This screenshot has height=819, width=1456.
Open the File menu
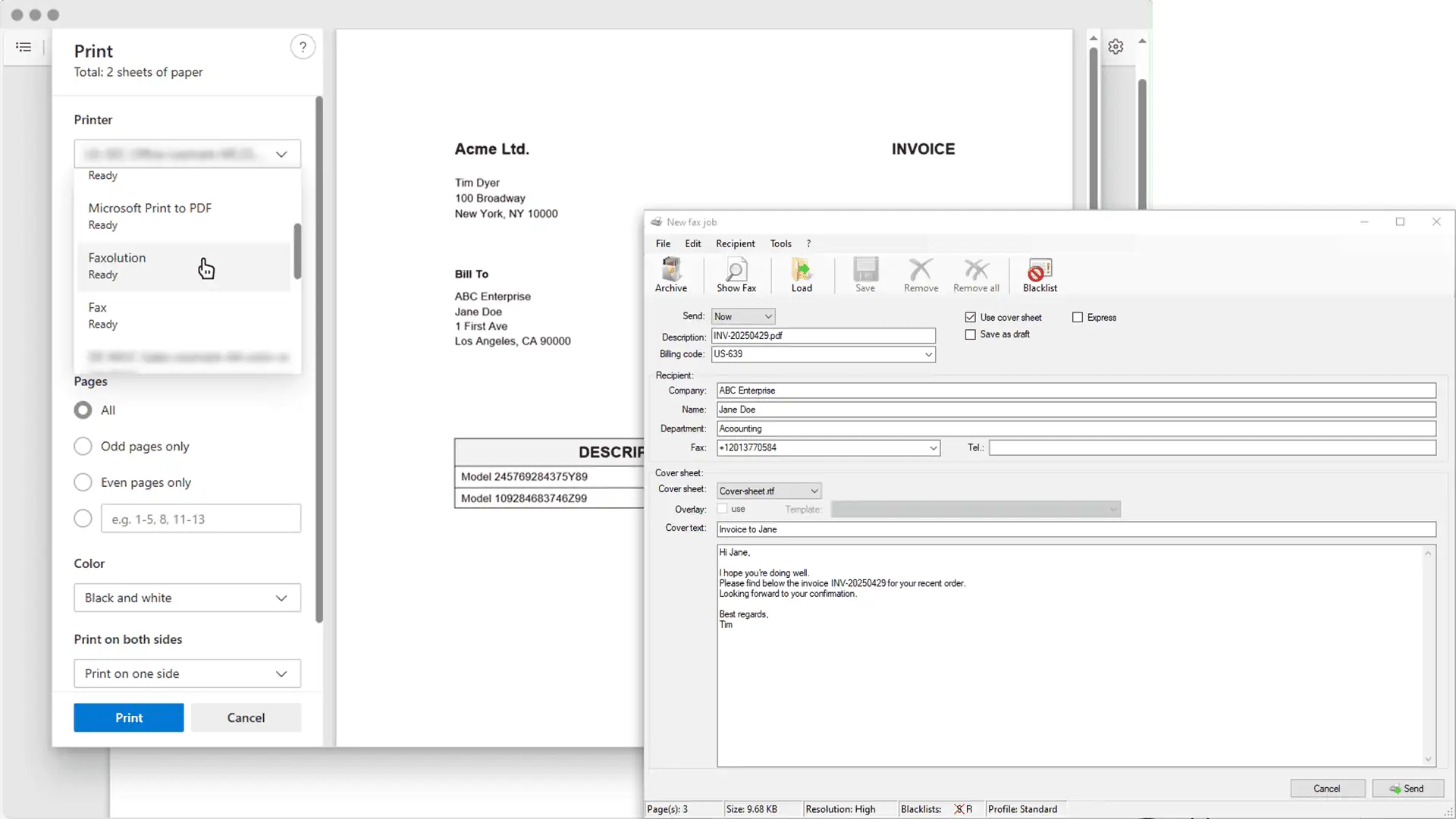point(663,243)
